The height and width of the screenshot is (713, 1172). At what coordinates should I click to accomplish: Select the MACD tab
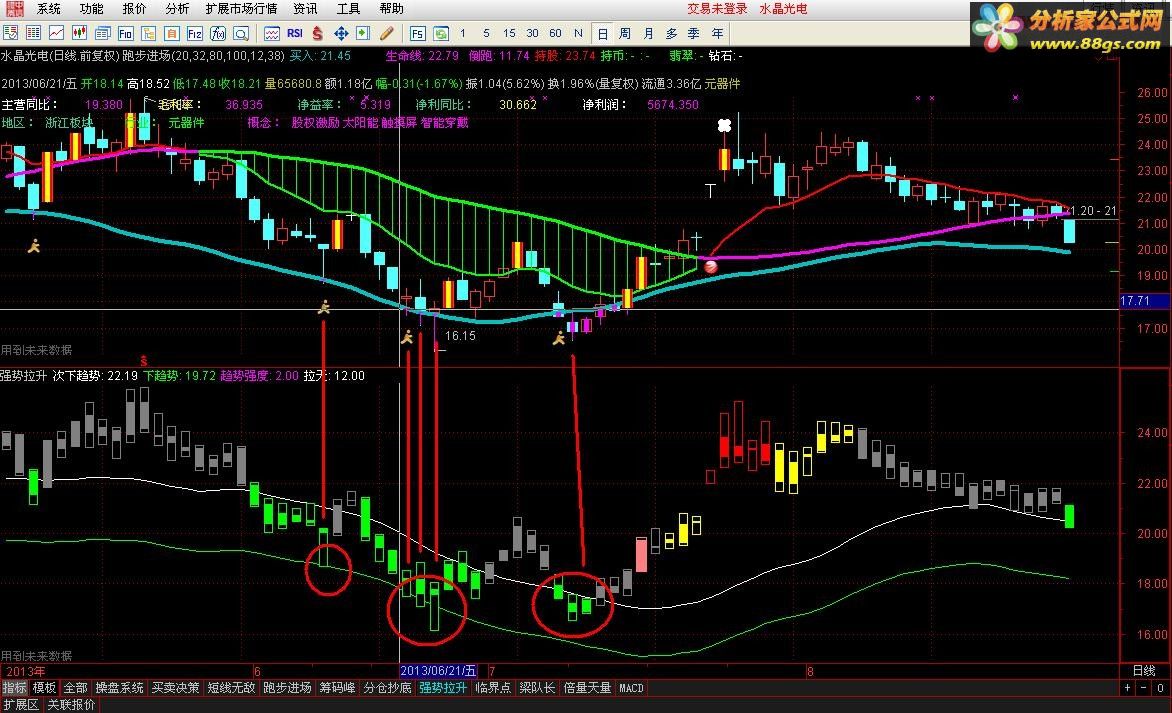pyautogui.click(x=632, y=688)
